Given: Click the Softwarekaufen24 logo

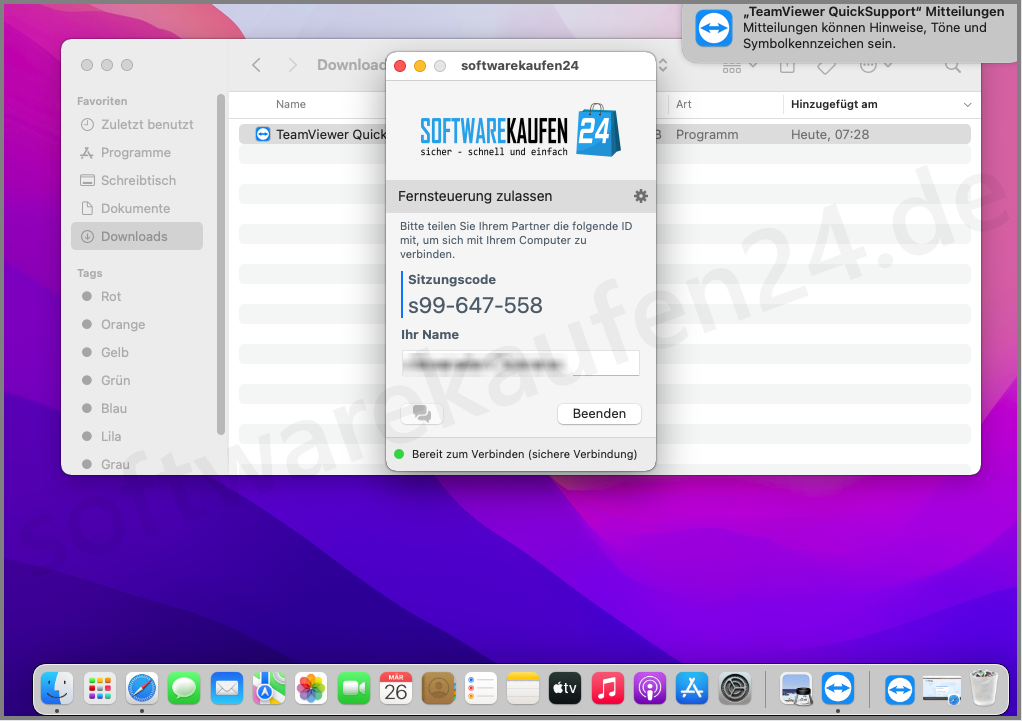Looking at the screenshot, I should click(x=520, y=131).
